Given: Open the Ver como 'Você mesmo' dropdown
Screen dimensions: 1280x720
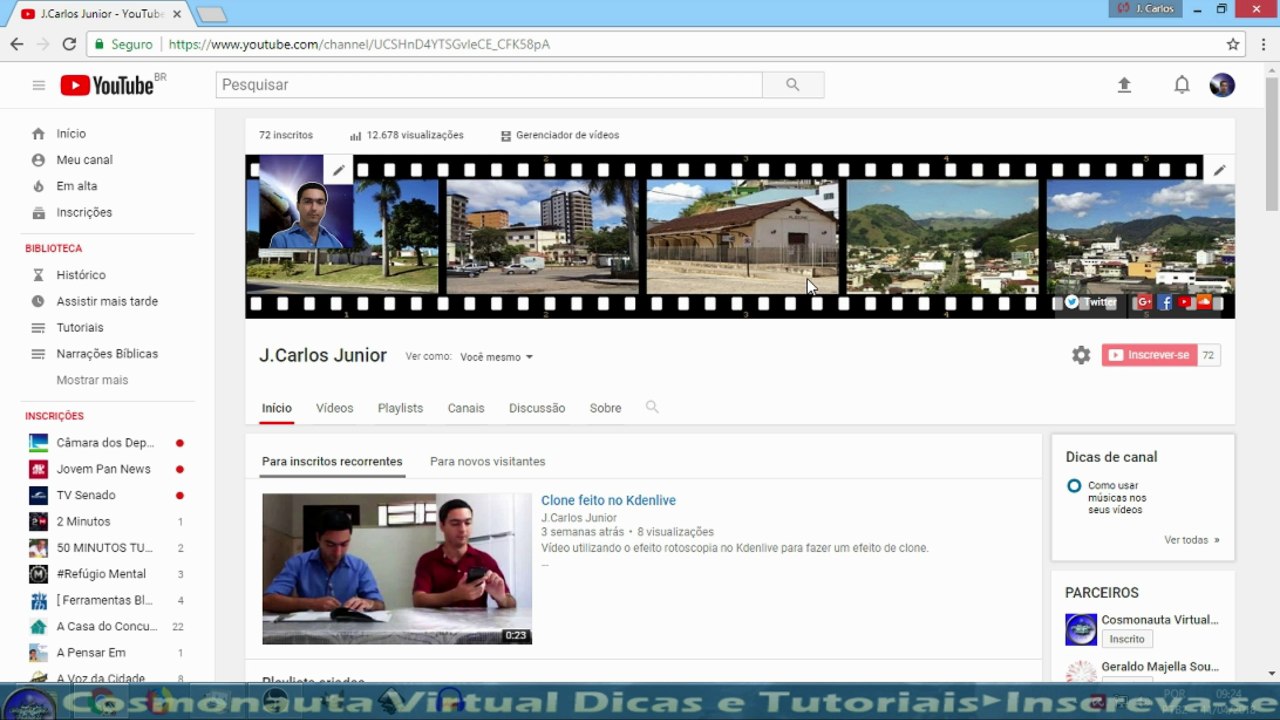Looking at the screenshot, I should (x=496, y=357).
